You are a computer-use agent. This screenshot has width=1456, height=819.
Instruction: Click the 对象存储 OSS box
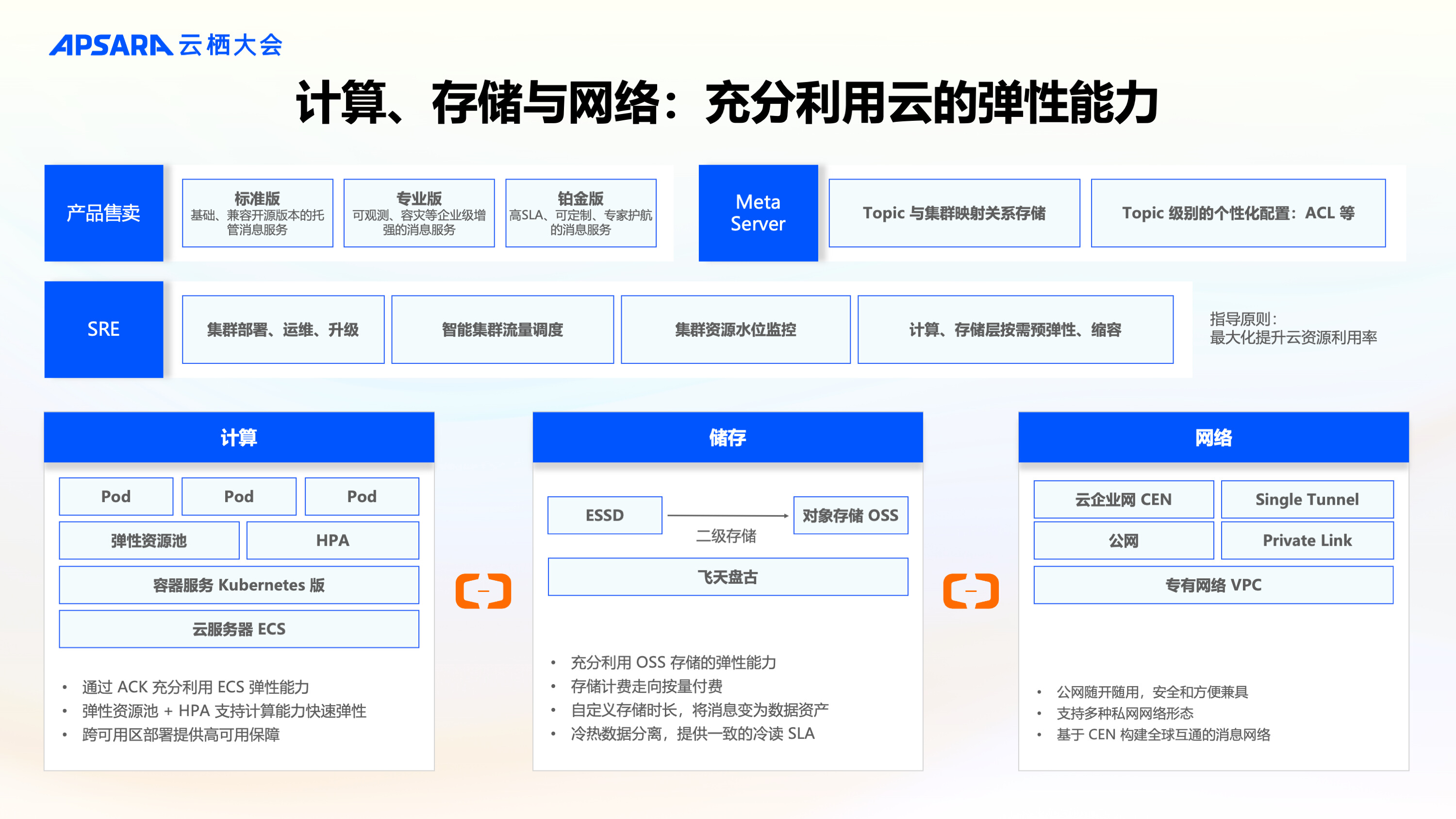[850, 515]
